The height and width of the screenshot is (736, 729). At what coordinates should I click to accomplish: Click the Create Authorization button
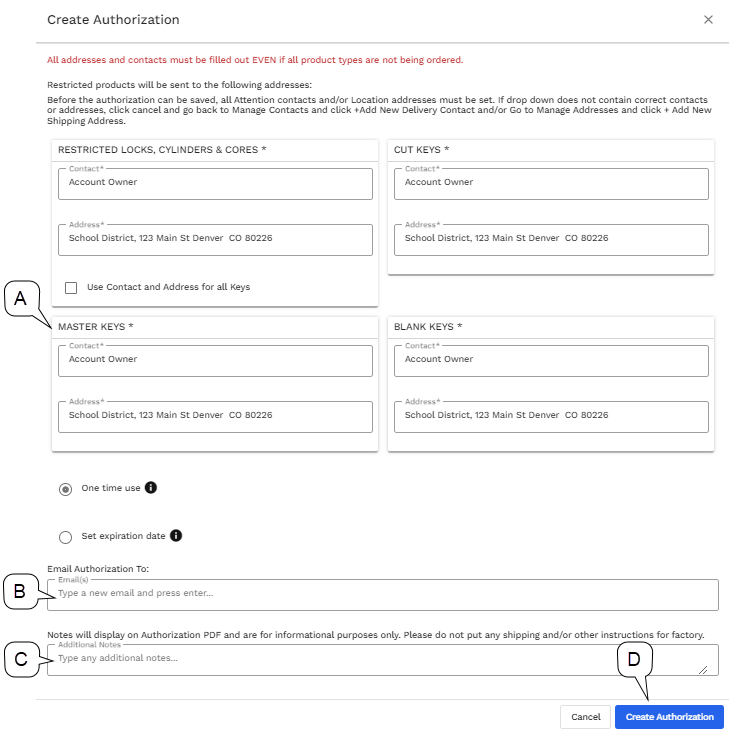pyautogui.click(x=669, y=717)
